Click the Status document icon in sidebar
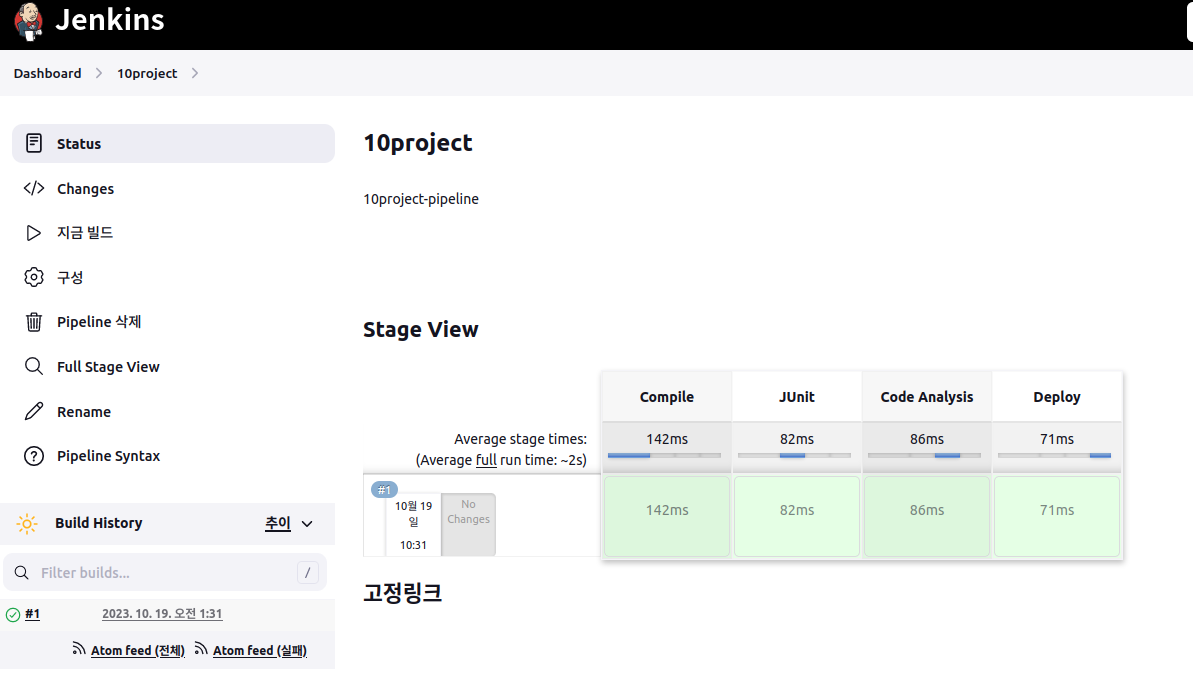Screen dimensions: 1193x686 [33, 143]
